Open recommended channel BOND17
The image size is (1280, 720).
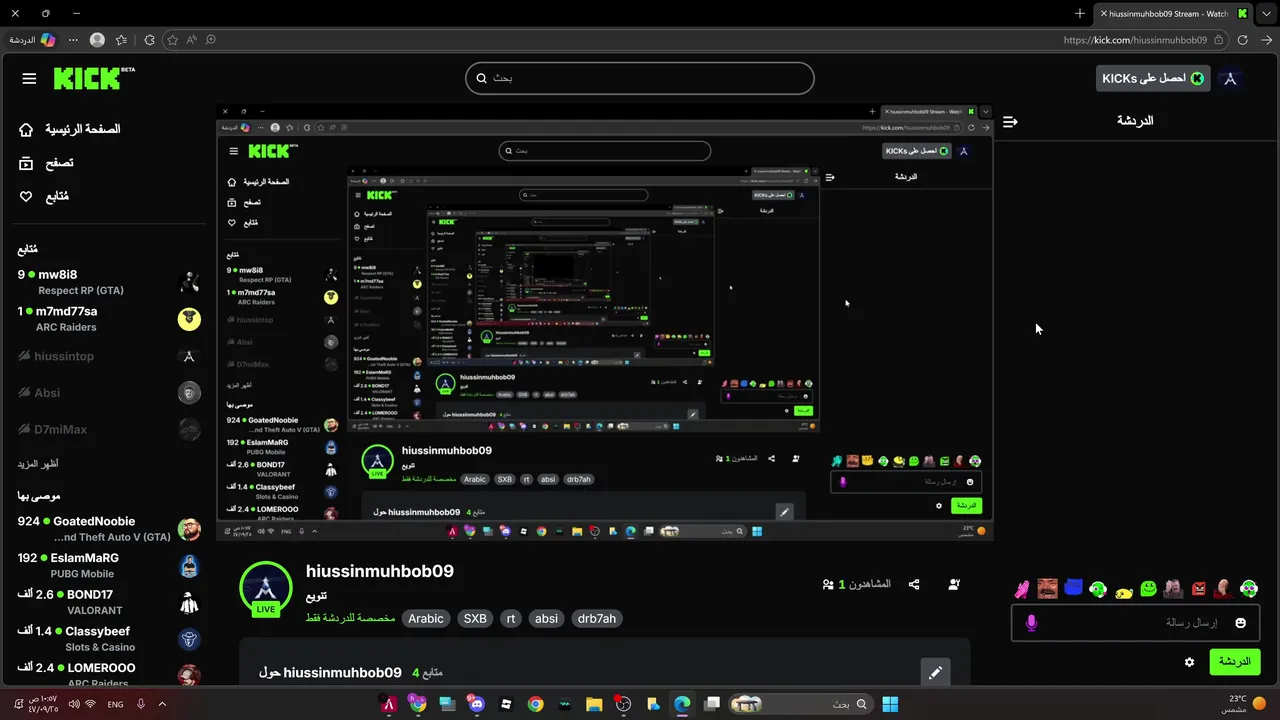[x=110, y=602]
